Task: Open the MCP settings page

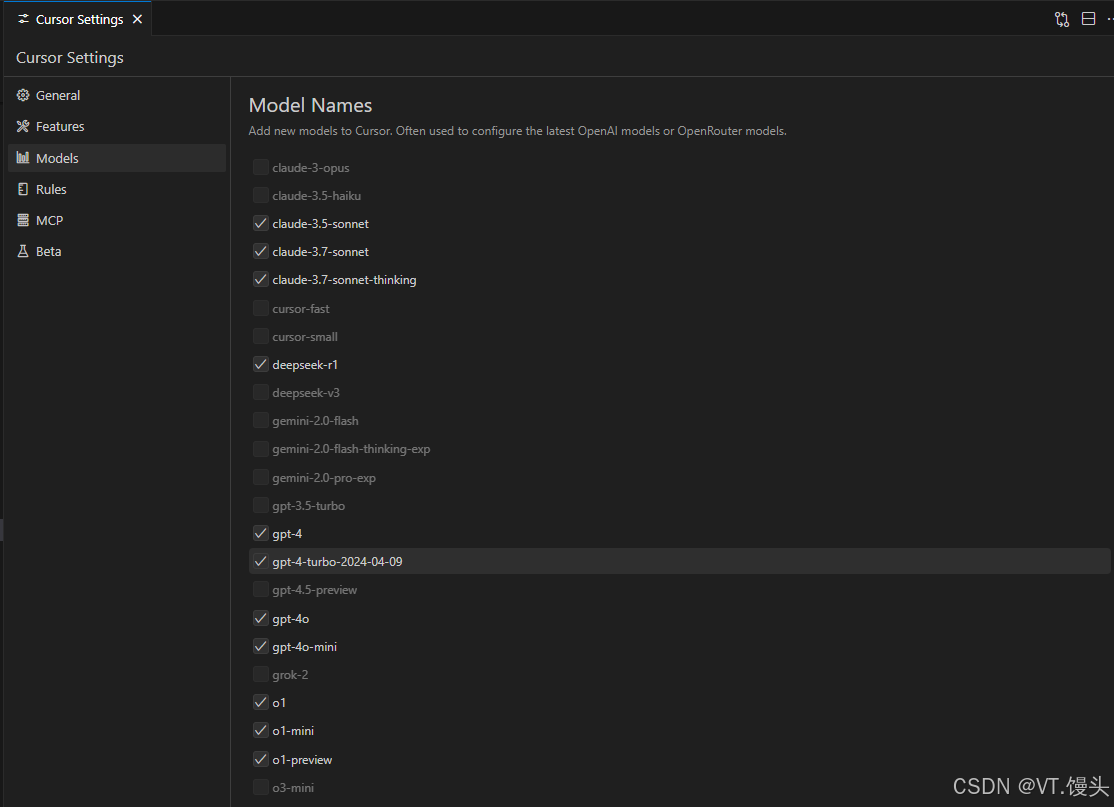Action: click(117, 220)
